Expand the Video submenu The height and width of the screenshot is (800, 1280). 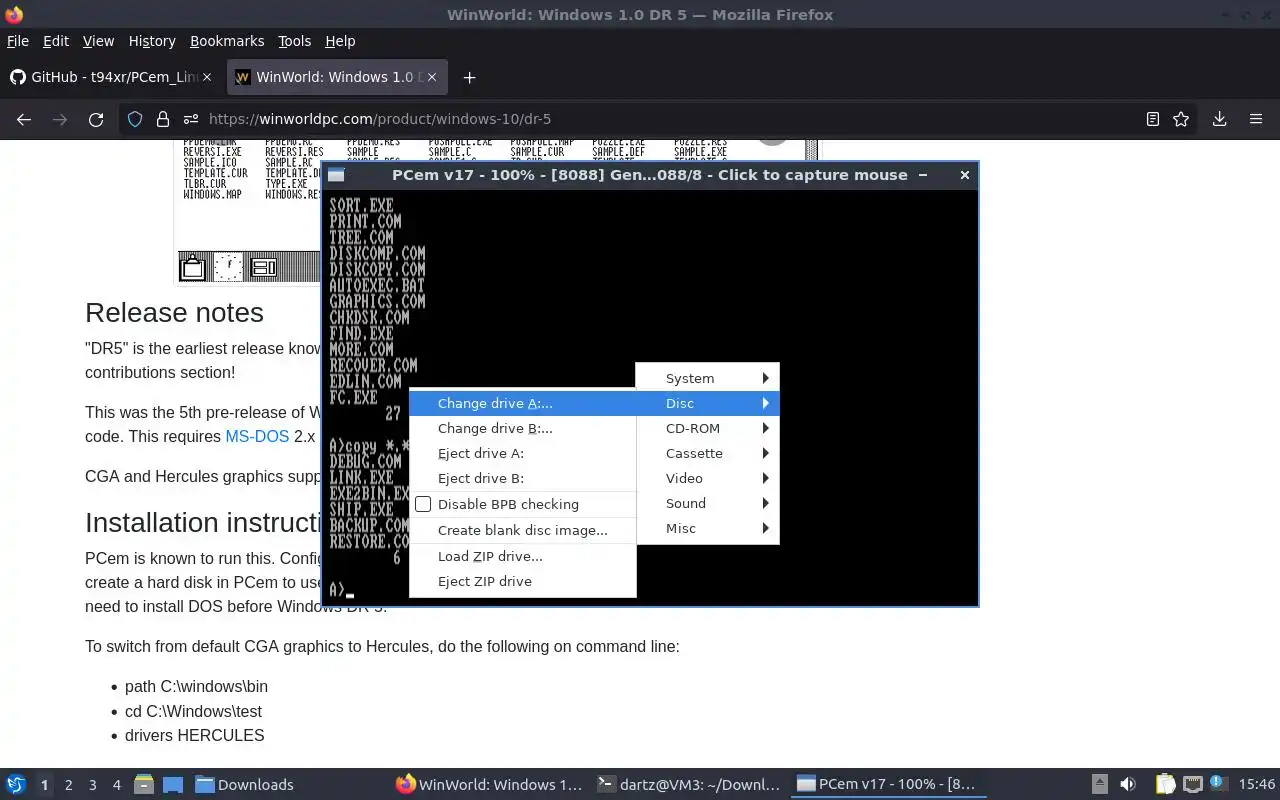(x=707, y=478)
